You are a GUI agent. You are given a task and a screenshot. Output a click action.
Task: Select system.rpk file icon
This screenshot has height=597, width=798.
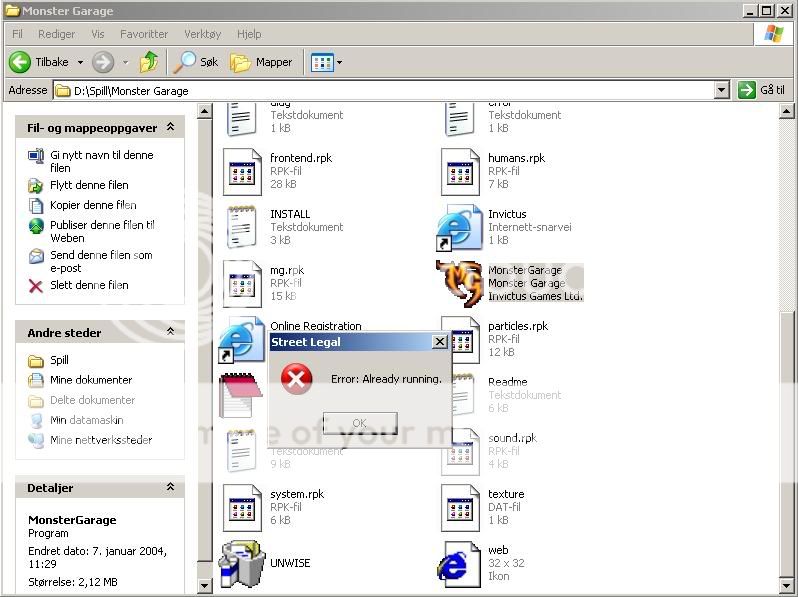coord(242,507)
